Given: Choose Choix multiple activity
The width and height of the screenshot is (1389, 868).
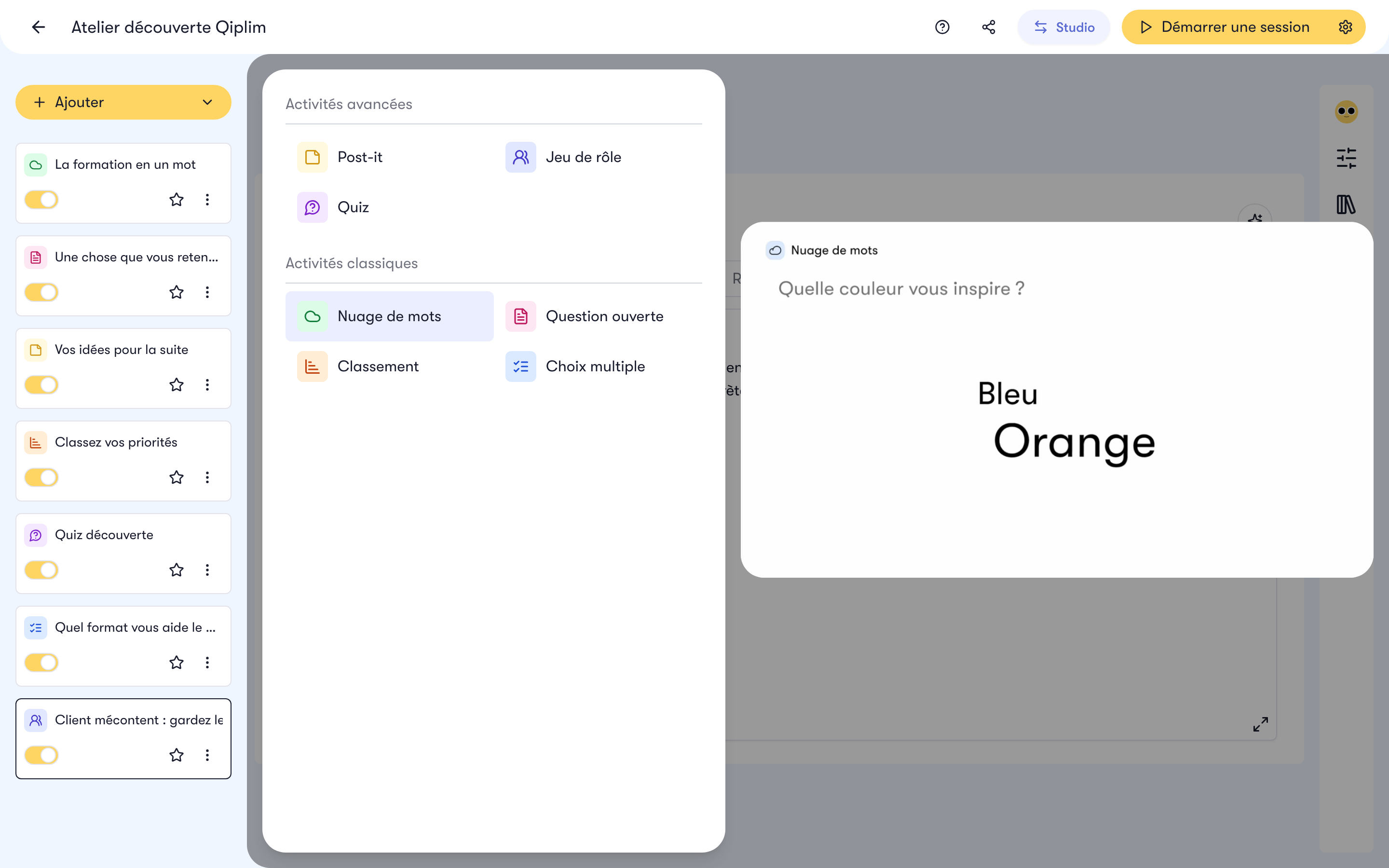Looking at the screenshot, I should (x=598, y=366).
